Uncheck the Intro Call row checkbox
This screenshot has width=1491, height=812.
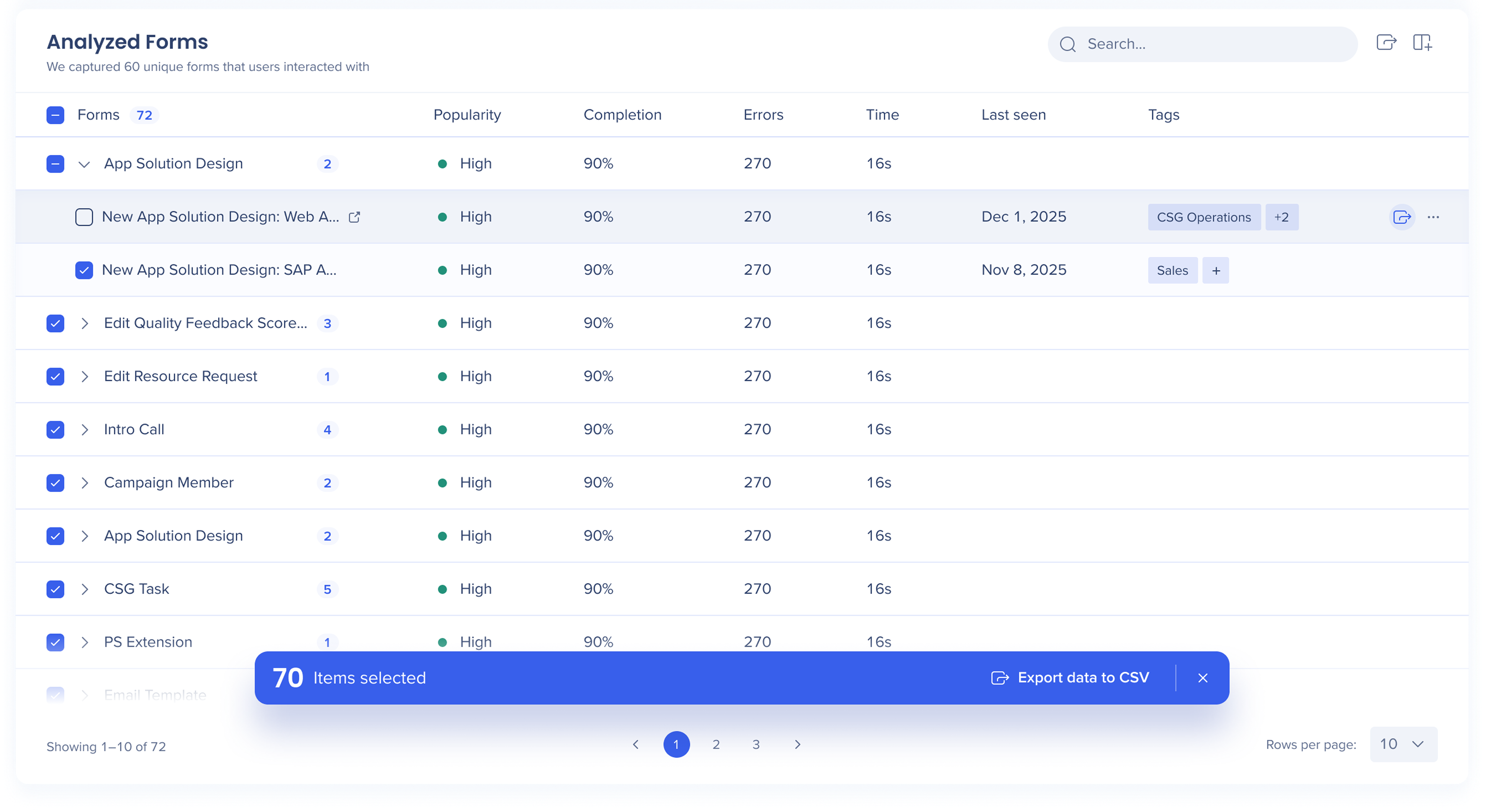(55, 430)
